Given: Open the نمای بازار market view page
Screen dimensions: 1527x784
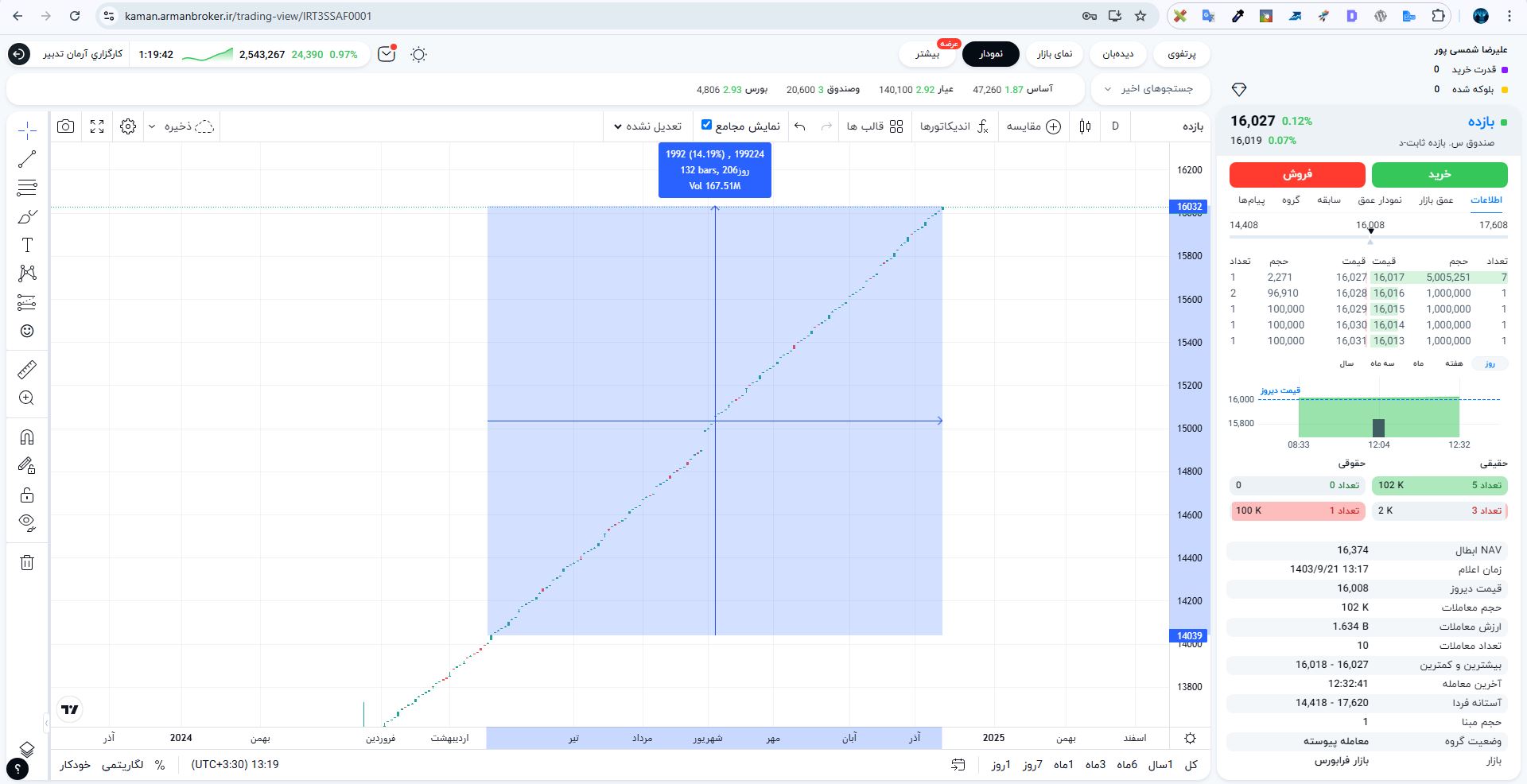Looking at the screenshot, I should click(1055, 54).
